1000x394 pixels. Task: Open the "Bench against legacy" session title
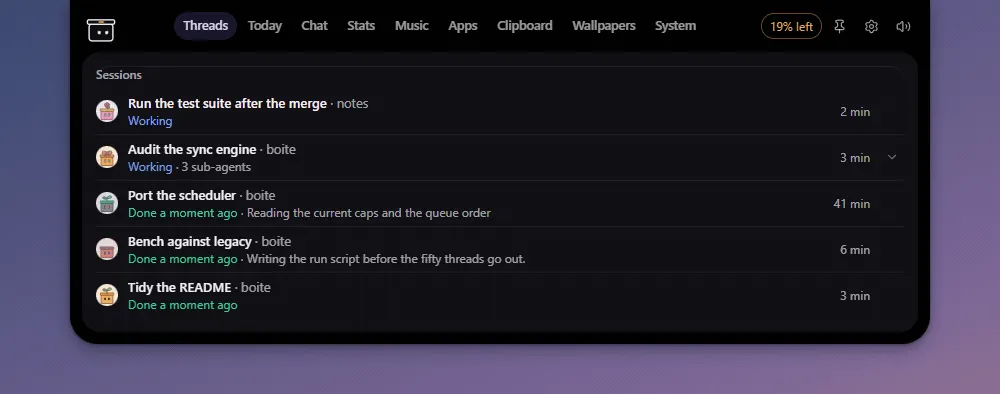tap(189, 242)
